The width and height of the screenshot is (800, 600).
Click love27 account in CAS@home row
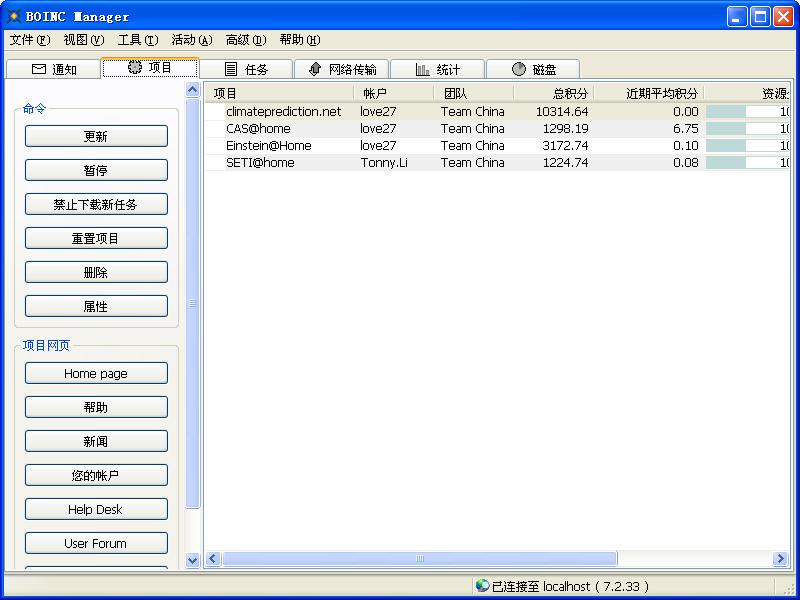click(x=378, y=129)
